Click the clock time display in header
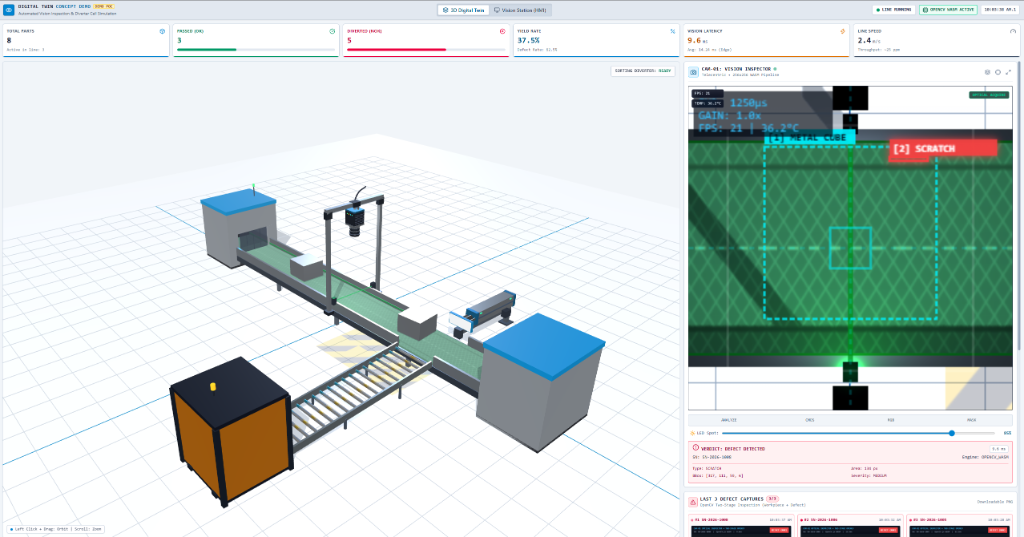This screenshot has height=537, width=1024. (1000, 10)
